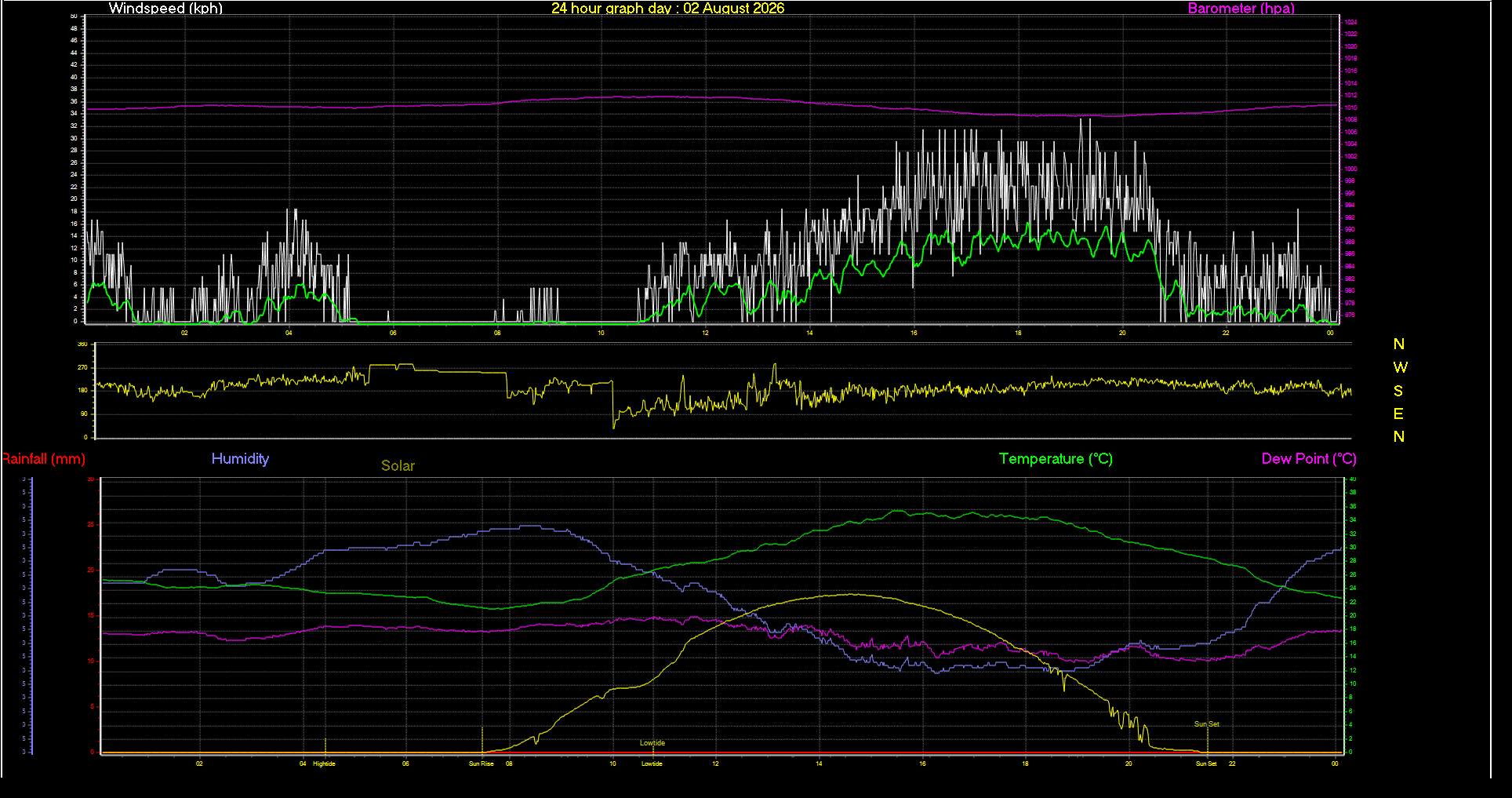Click the '270' wind direction axis value
This screenshot has height=798, width=1512.
(82, 367)
